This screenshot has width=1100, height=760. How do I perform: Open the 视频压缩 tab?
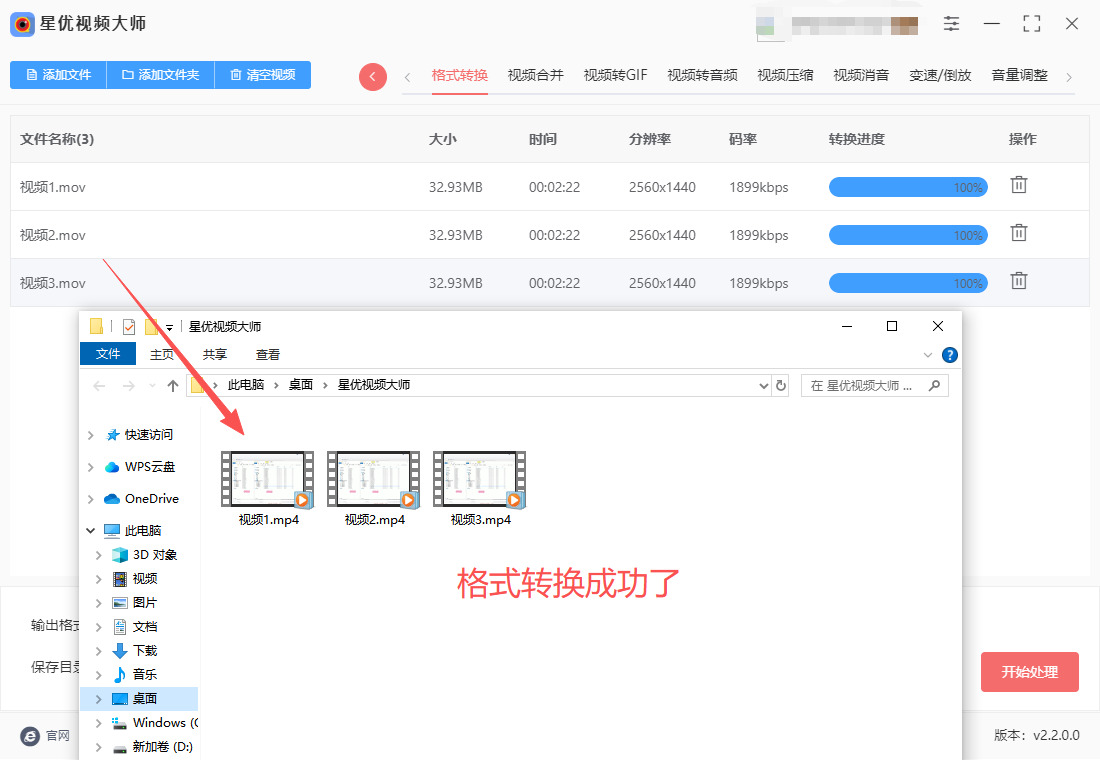pyautogui.click(x=785, y=75)
